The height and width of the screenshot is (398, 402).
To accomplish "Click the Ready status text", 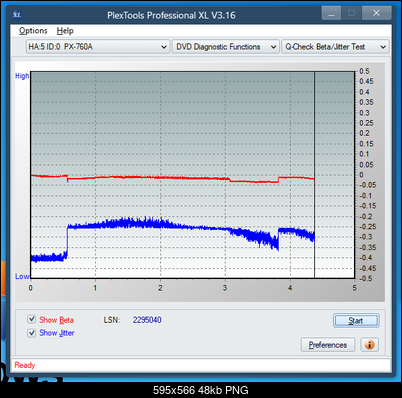I will tap(25, 365).
